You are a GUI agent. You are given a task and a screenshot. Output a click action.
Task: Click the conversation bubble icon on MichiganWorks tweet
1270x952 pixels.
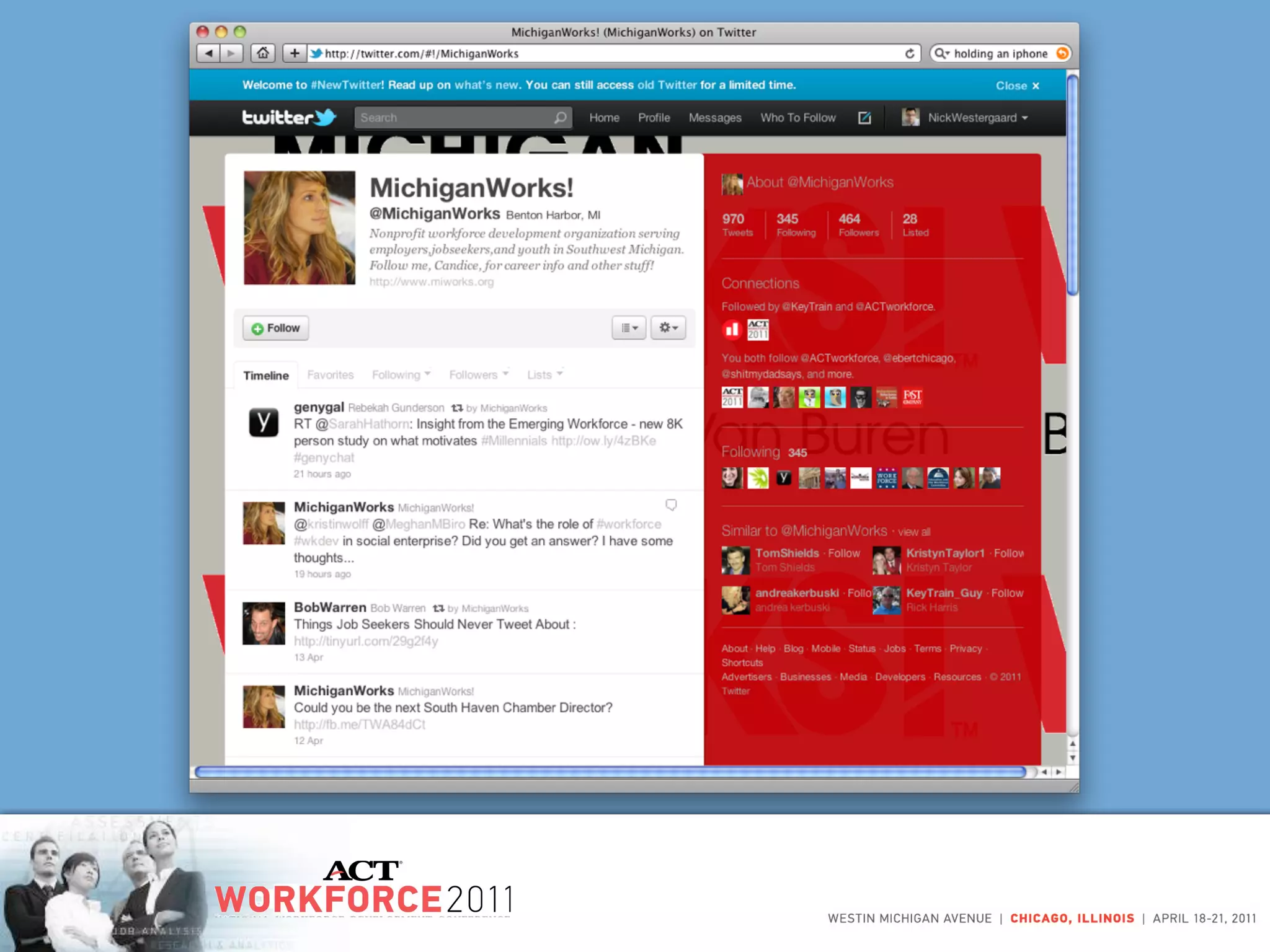click(x=671, y=505)
